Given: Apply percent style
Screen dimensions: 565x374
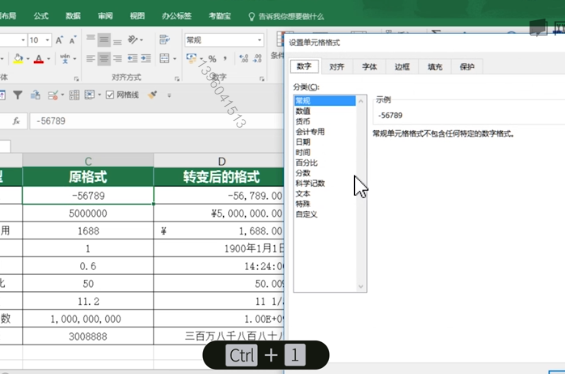Looking at the screenshot, I should point(213,59).
